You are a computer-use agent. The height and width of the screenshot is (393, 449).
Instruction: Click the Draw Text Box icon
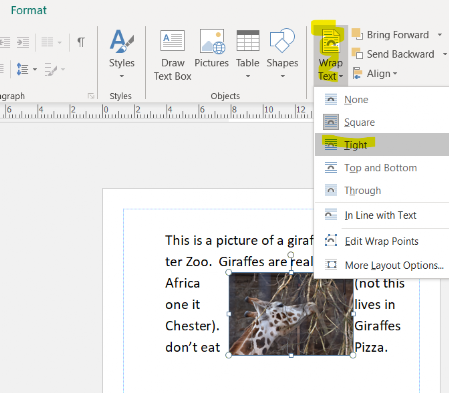click(172, 40)
